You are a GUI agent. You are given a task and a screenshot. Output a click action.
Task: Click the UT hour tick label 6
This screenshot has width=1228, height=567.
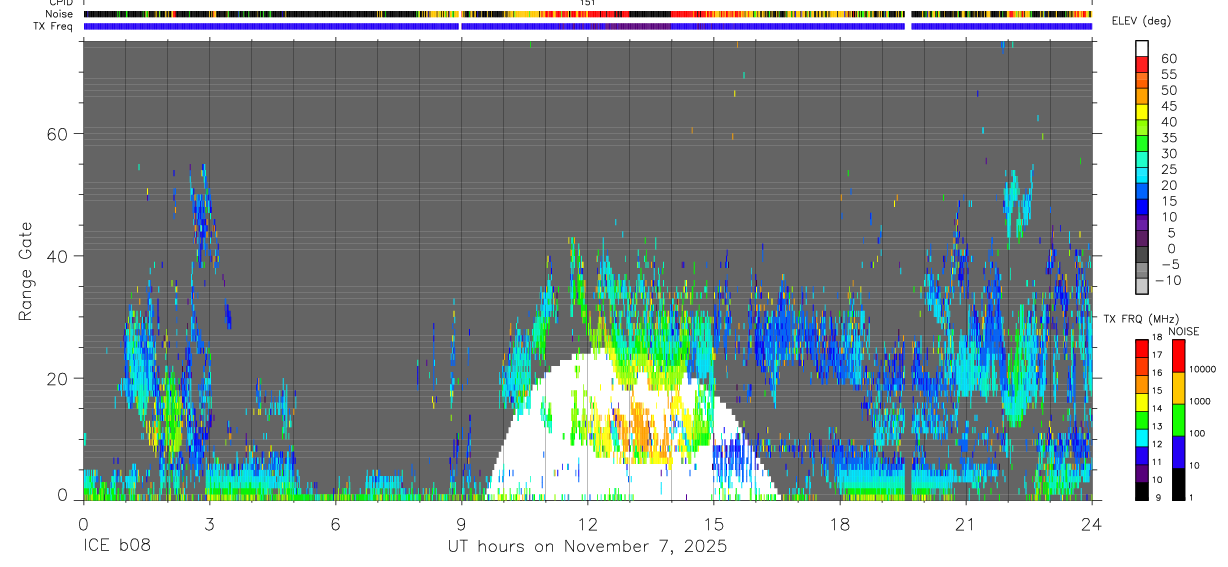click(x=335, y=523)
